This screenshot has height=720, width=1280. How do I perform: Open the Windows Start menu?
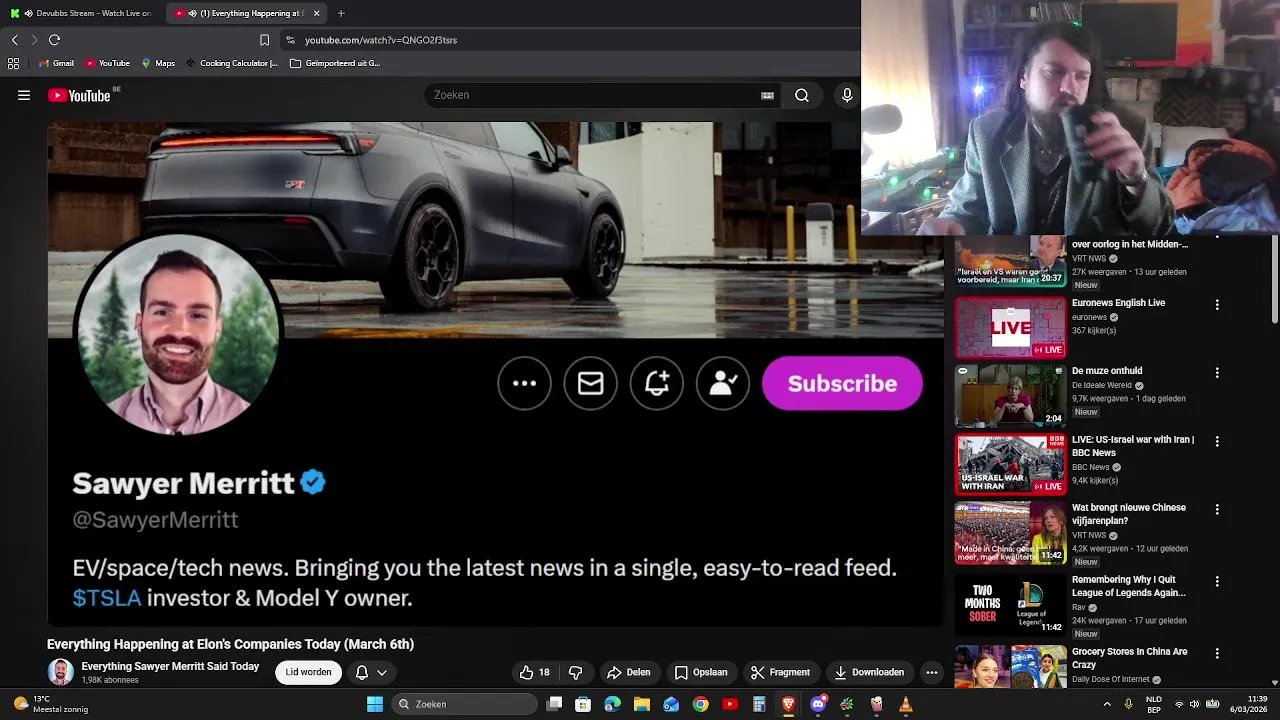click(375, 704)
